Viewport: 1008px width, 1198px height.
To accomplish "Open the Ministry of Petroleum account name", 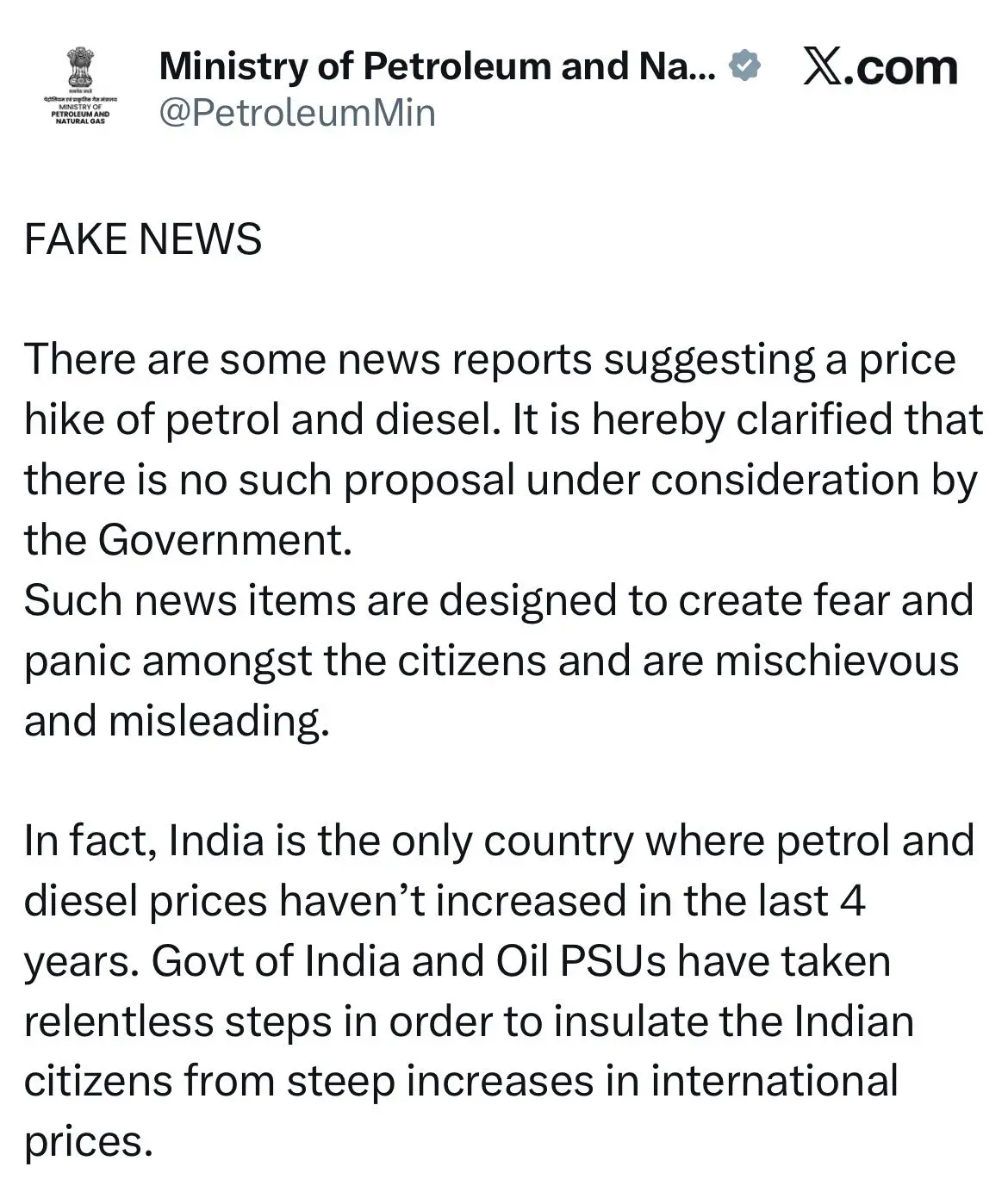I will tap(438, 66).
